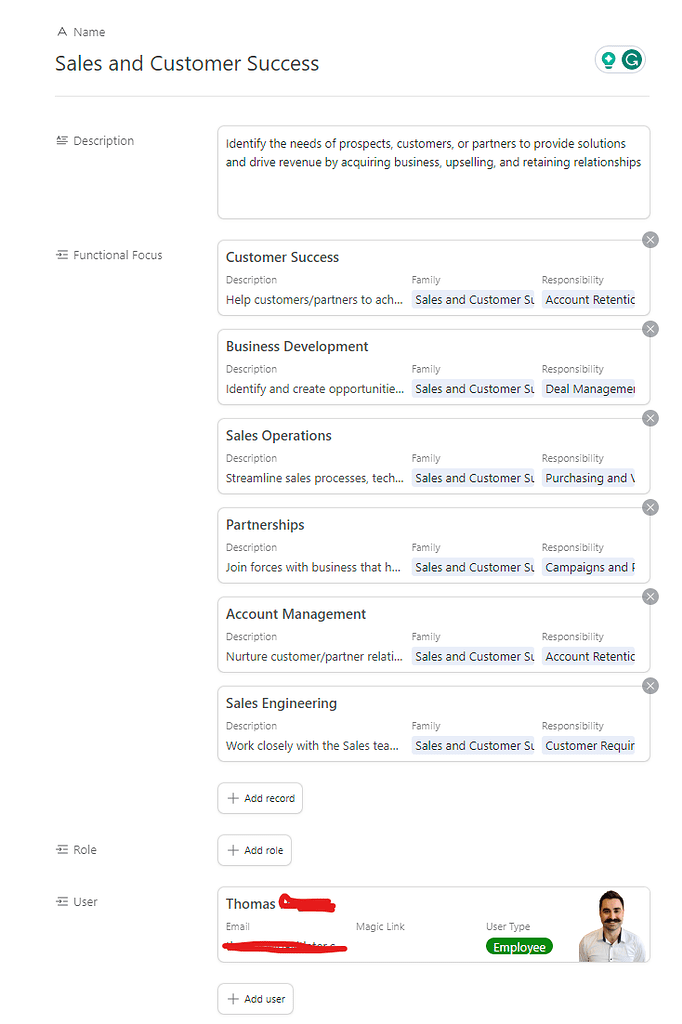Image resolution: width=682 pixels, height=1024 pixels.
Task: Click the Grammarly icon
Action: coord(633,59)
